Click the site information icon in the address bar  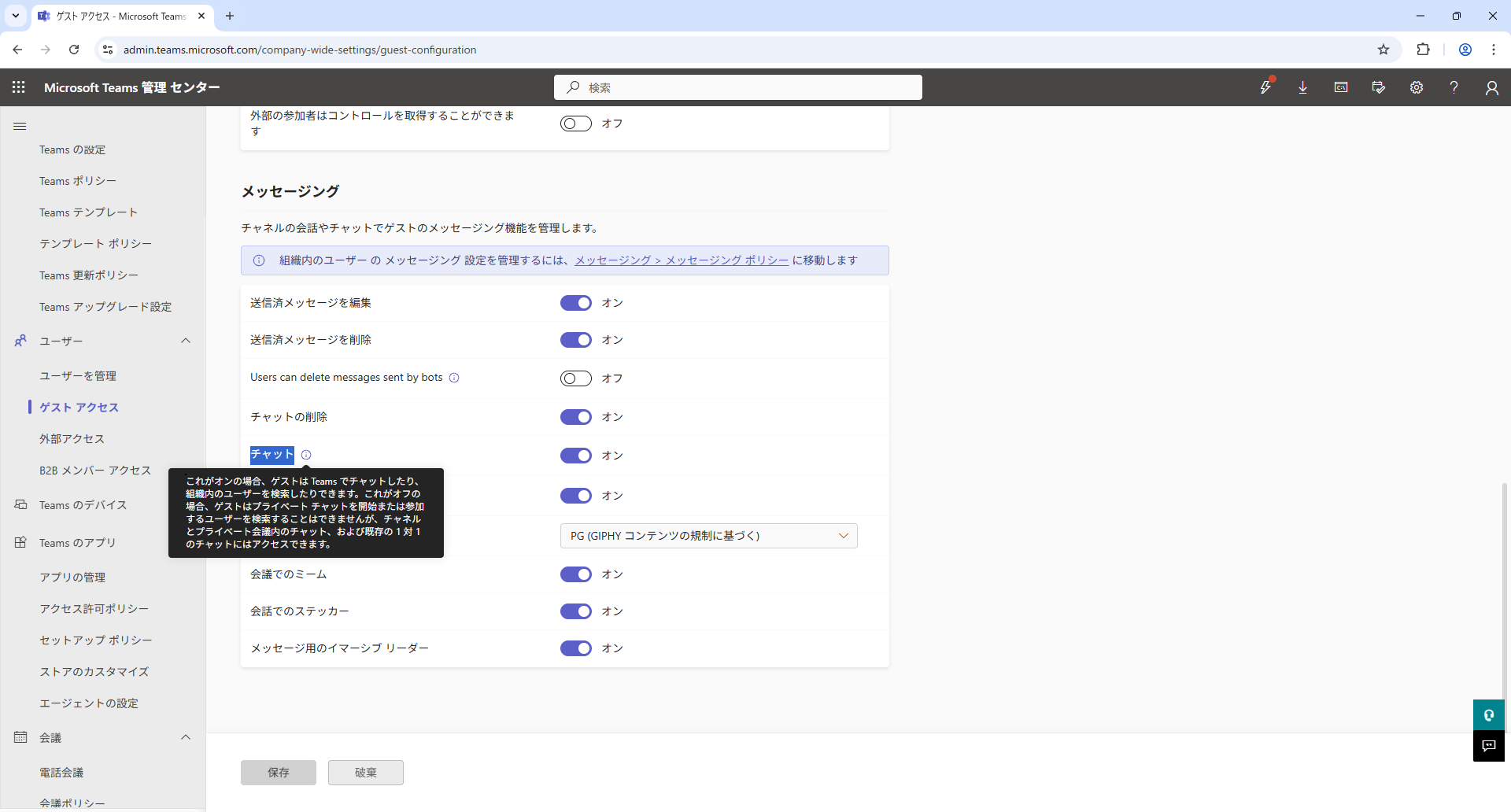point(108,50)
